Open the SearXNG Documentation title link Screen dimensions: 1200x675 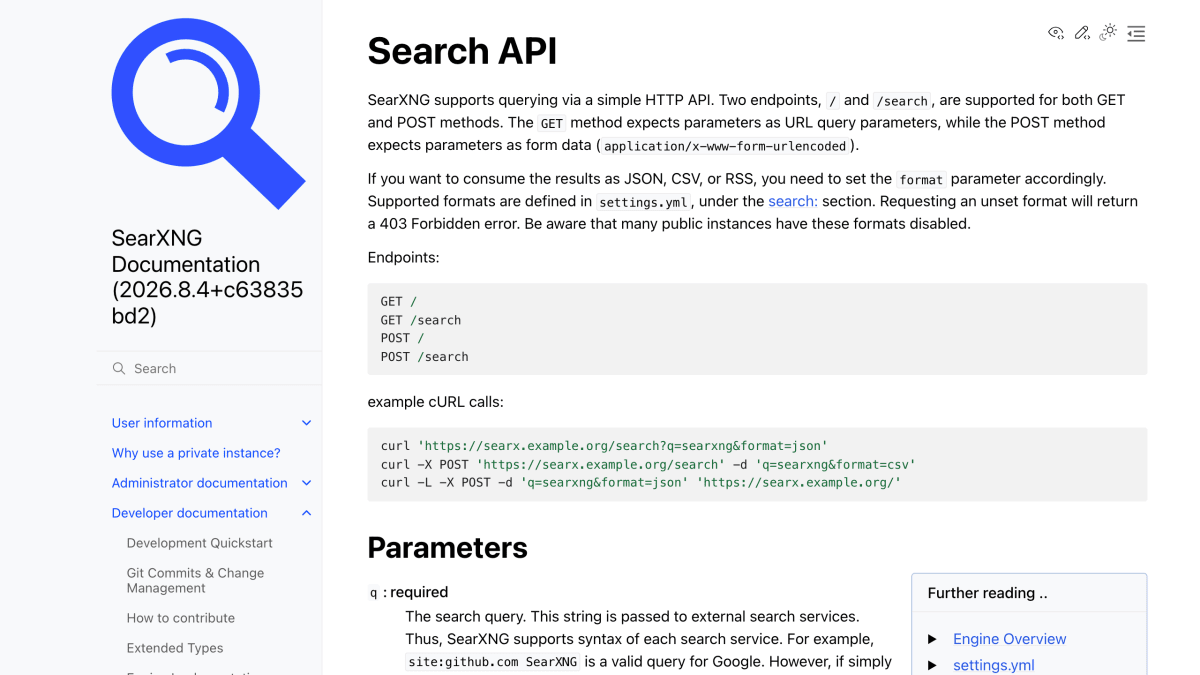pos(208,277)
